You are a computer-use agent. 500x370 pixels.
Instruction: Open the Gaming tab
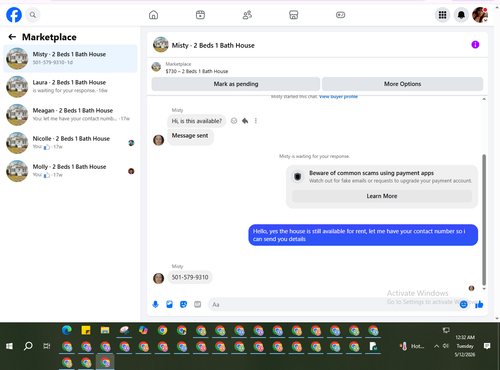tap(340, 15)
